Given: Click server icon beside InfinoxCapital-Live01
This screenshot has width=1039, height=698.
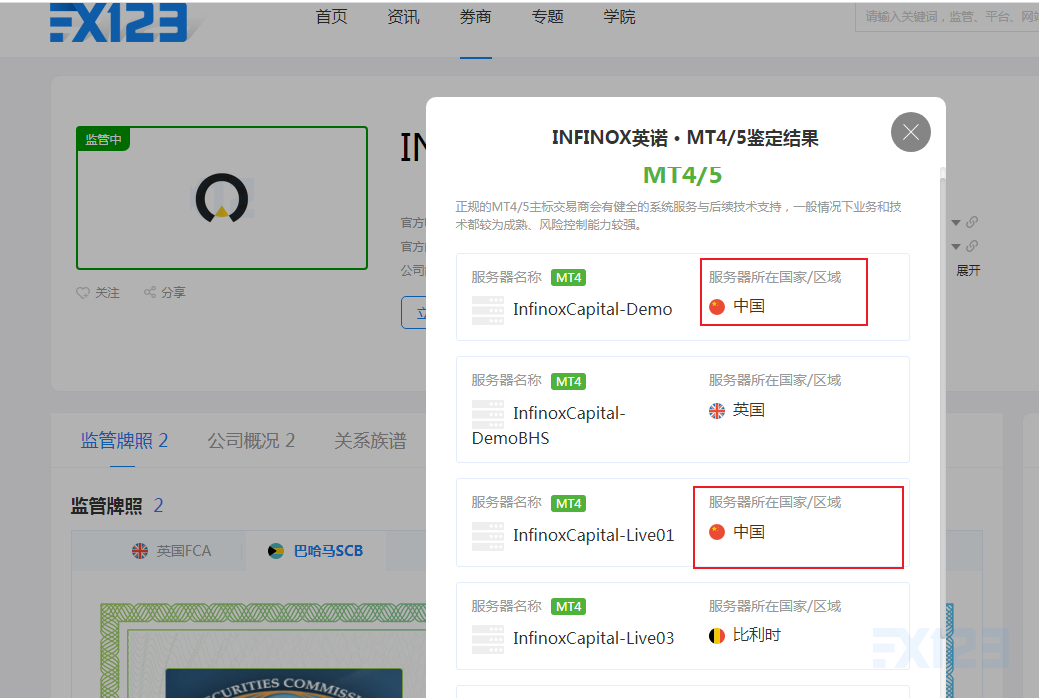Looking at the screenshot, I should (x=488, y=536).
